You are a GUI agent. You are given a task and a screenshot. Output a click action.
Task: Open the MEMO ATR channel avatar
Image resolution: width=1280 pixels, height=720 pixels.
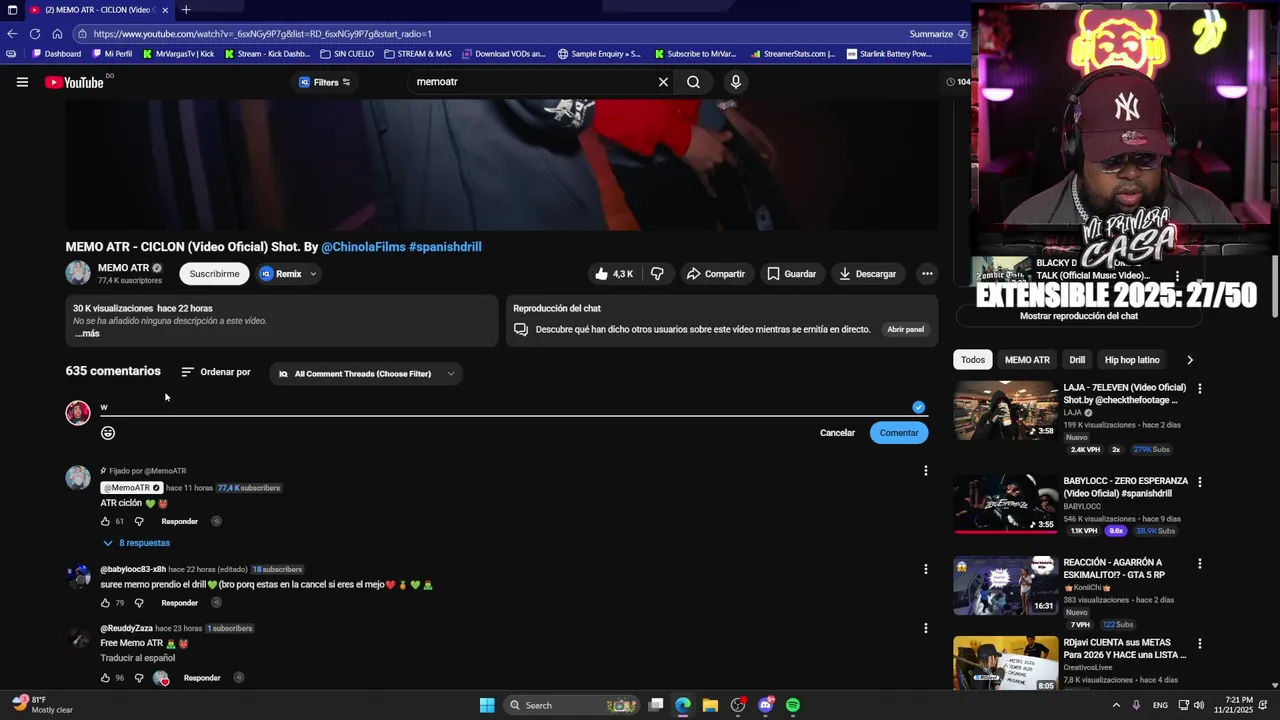(x=78, y=273)
